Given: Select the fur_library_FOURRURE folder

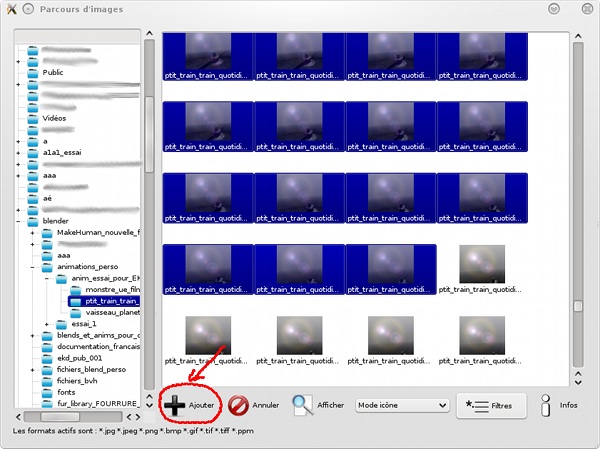Looking at the screenshot, I should click(98, 403).
